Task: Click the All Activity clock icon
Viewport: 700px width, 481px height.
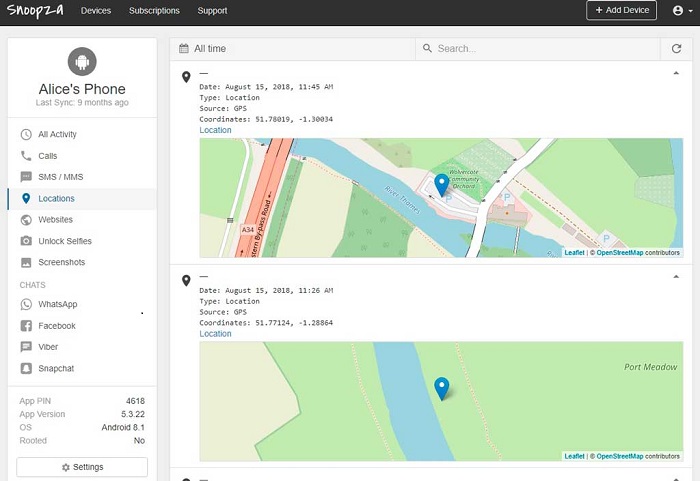Action: coord(26,134)
